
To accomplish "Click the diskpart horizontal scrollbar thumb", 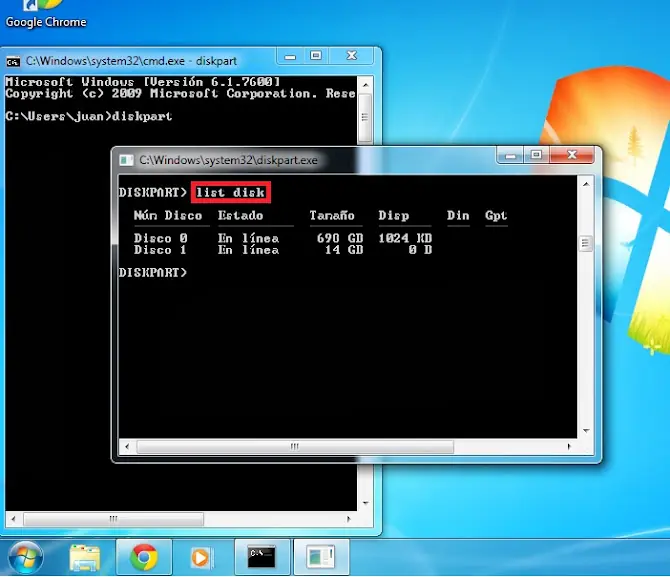I will pyautogui.click(x=294, y=446).
